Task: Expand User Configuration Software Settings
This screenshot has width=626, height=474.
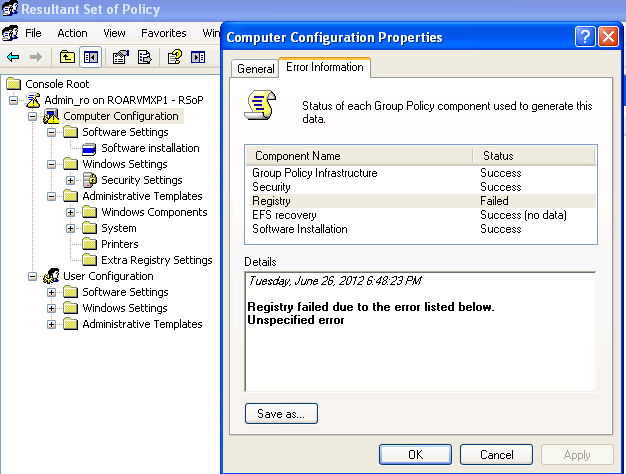Action: click(52, 292)
